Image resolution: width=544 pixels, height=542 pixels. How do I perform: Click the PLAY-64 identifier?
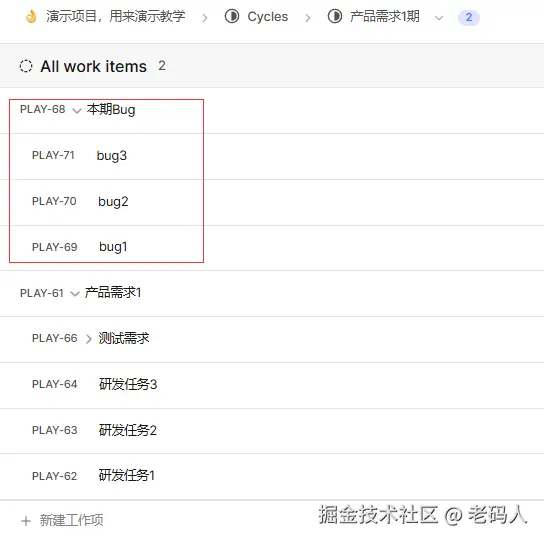[x=54, y=384]
